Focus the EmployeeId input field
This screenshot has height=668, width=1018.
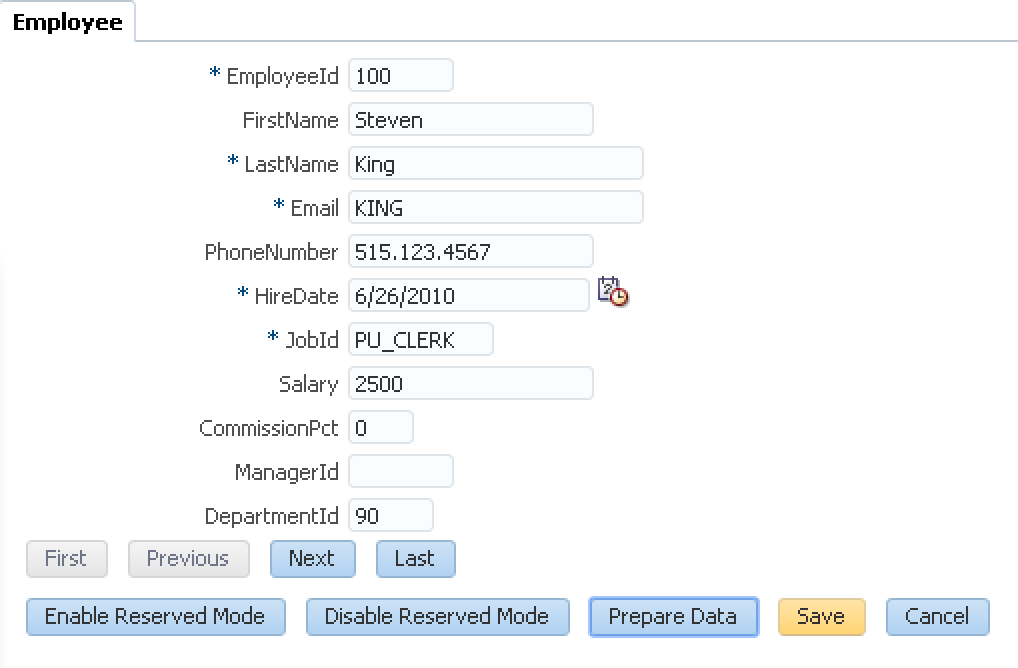401,75
